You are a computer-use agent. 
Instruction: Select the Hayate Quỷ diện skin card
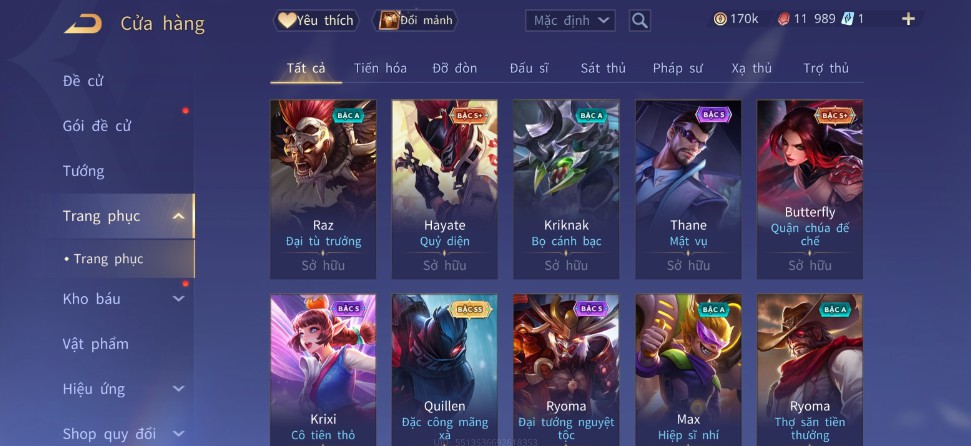(x=445, y=190)
